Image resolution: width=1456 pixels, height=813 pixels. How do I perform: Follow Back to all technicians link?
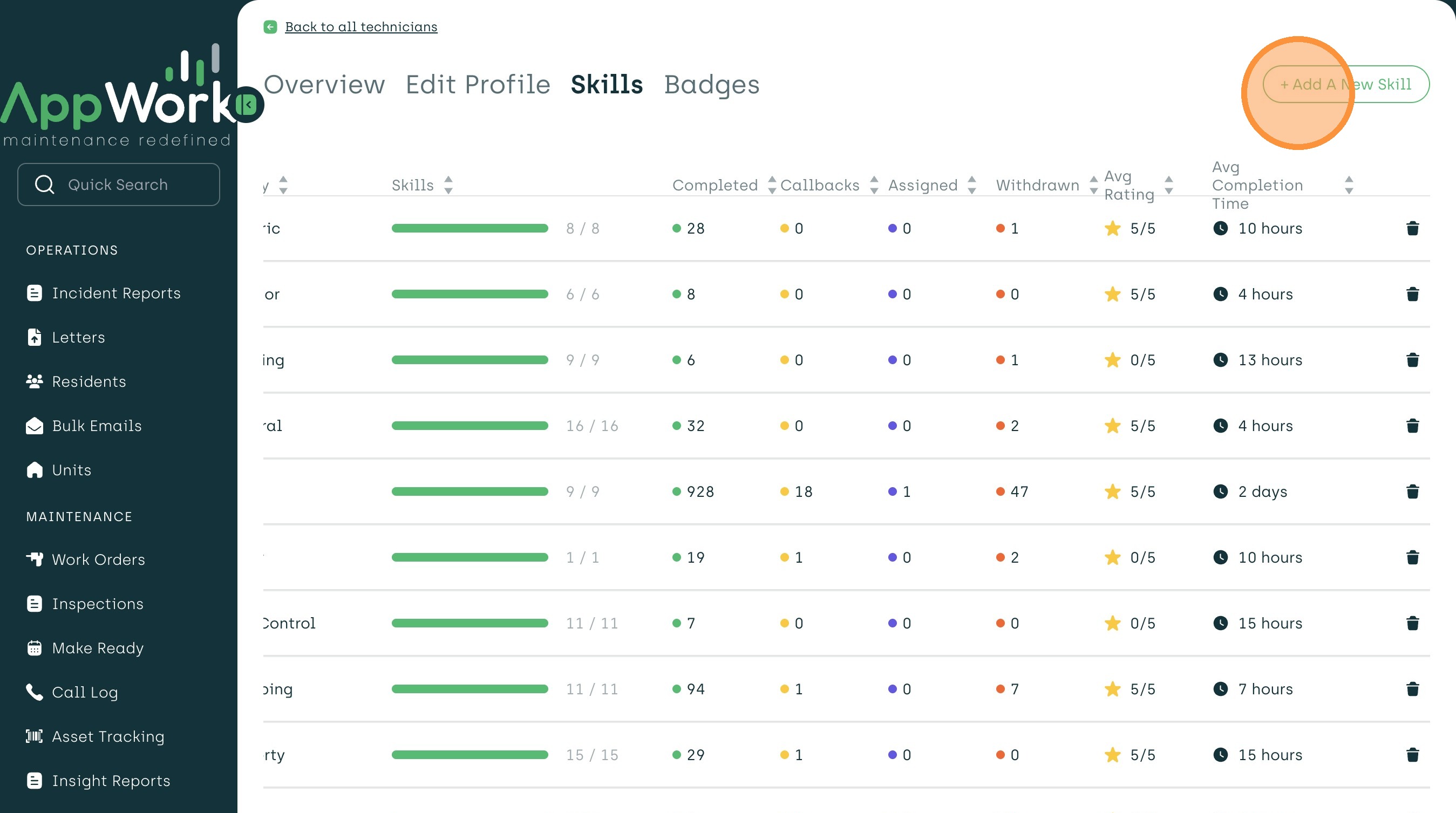point(360,26)
